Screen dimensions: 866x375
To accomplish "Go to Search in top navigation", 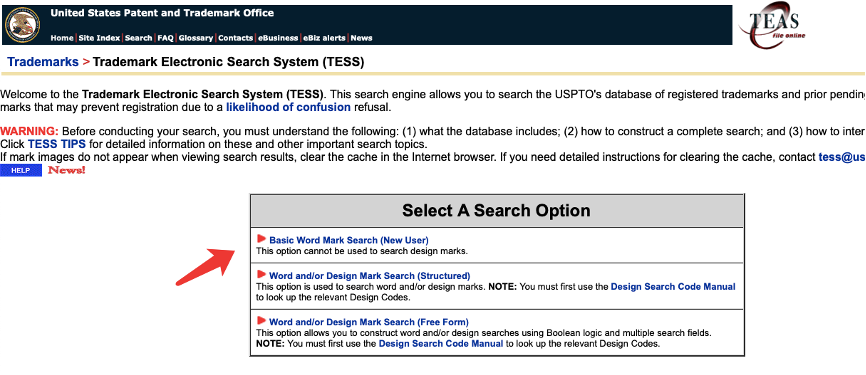I will pyautogui.click(x=139, y=38).
